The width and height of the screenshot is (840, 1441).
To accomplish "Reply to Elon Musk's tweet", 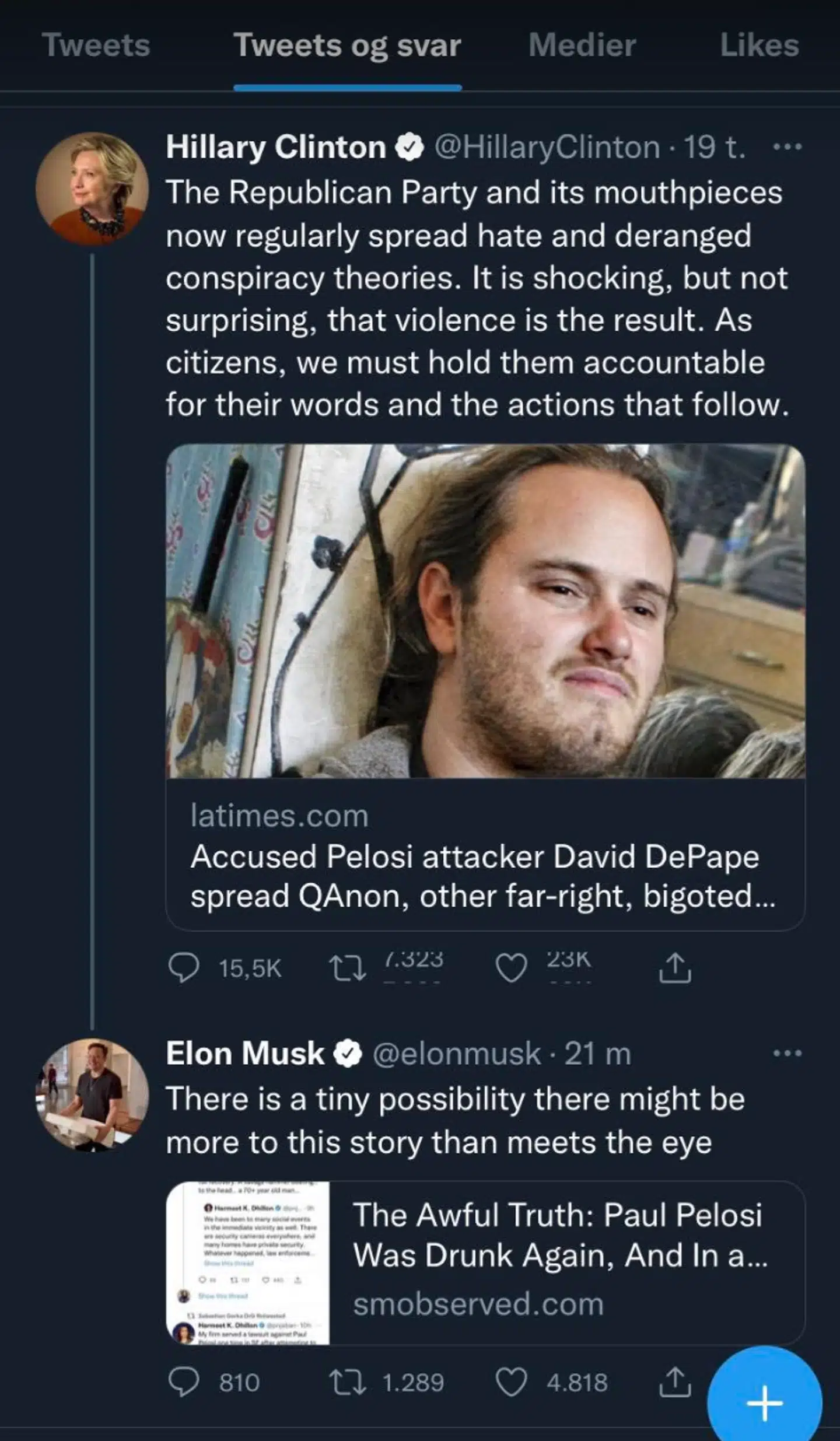I will pos(184,1383).
